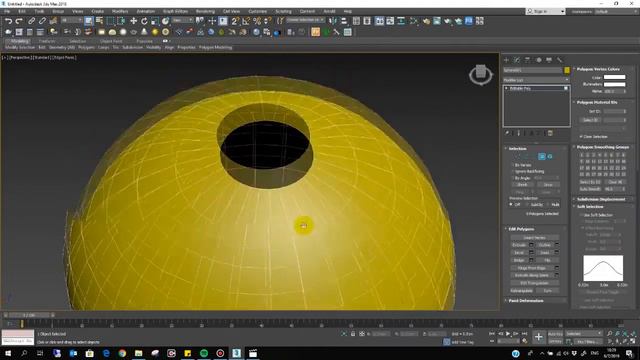Switch to the Freeform ribbon tab
The image size is (640, 360).
coord(47,41)
